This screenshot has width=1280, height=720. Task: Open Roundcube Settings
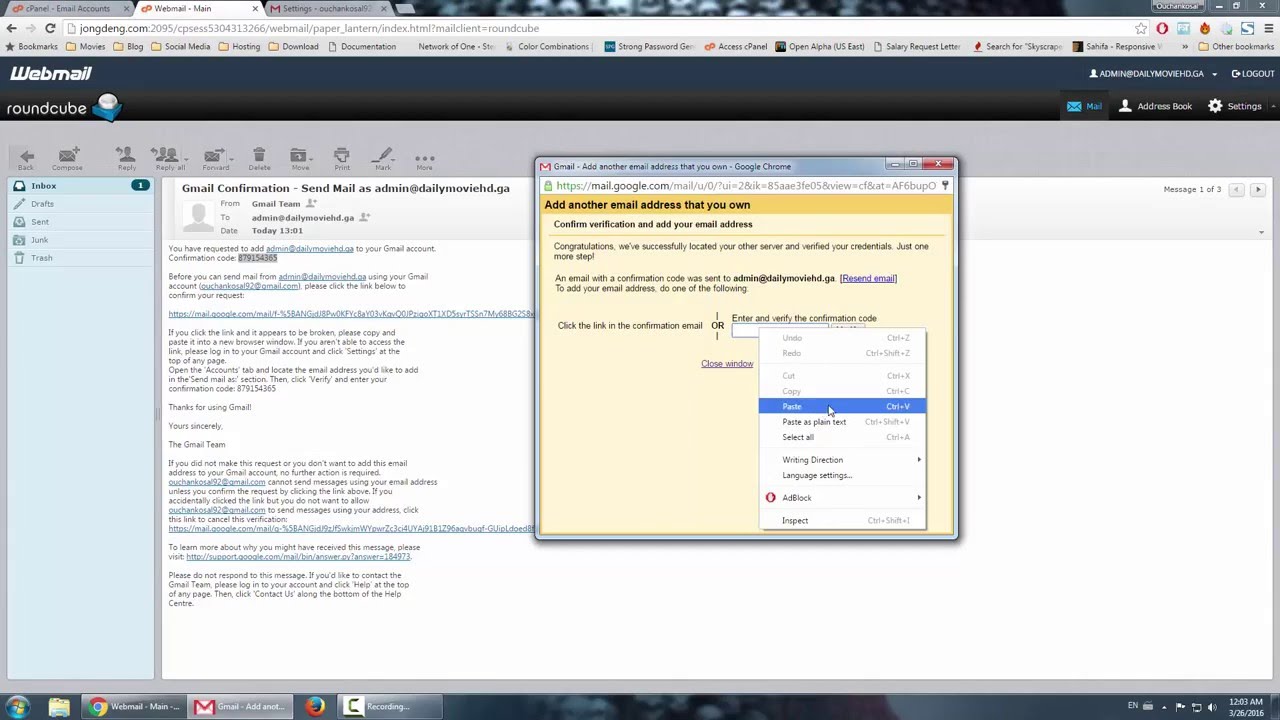[1235, 106]
